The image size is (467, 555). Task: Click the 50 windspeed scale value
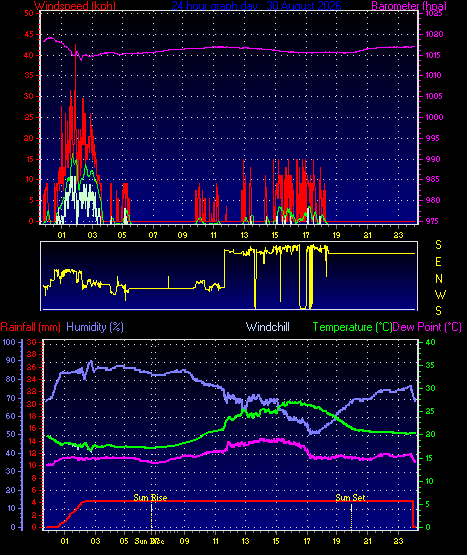[29, 13]
